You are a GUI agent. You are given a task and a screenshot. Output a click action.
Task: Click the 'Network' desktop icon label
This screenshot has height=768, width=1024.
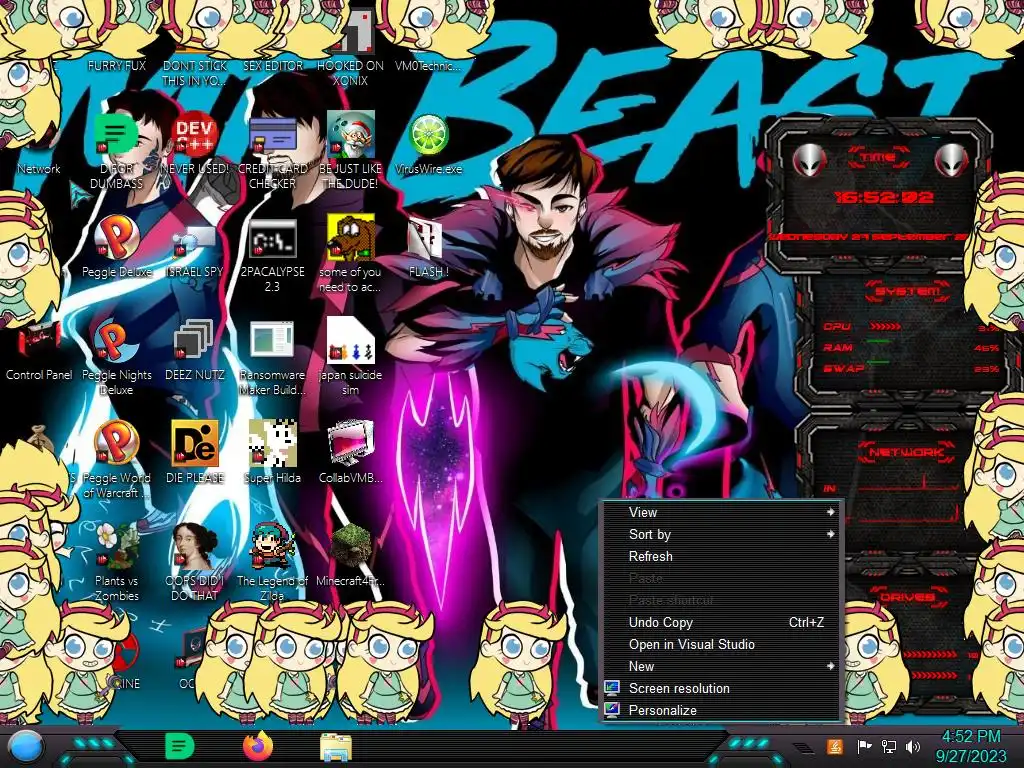[x=39, y=169]
